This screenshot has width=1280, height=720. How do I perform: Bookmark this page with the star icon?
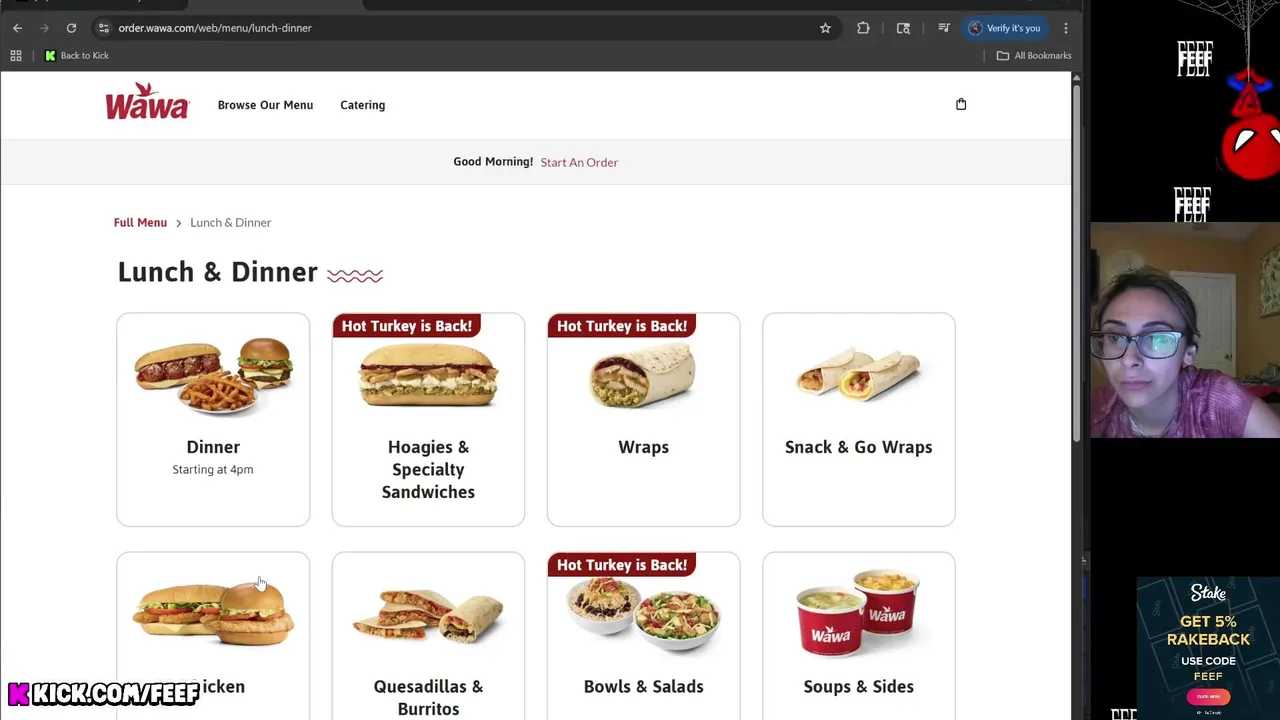coord(825,28)
